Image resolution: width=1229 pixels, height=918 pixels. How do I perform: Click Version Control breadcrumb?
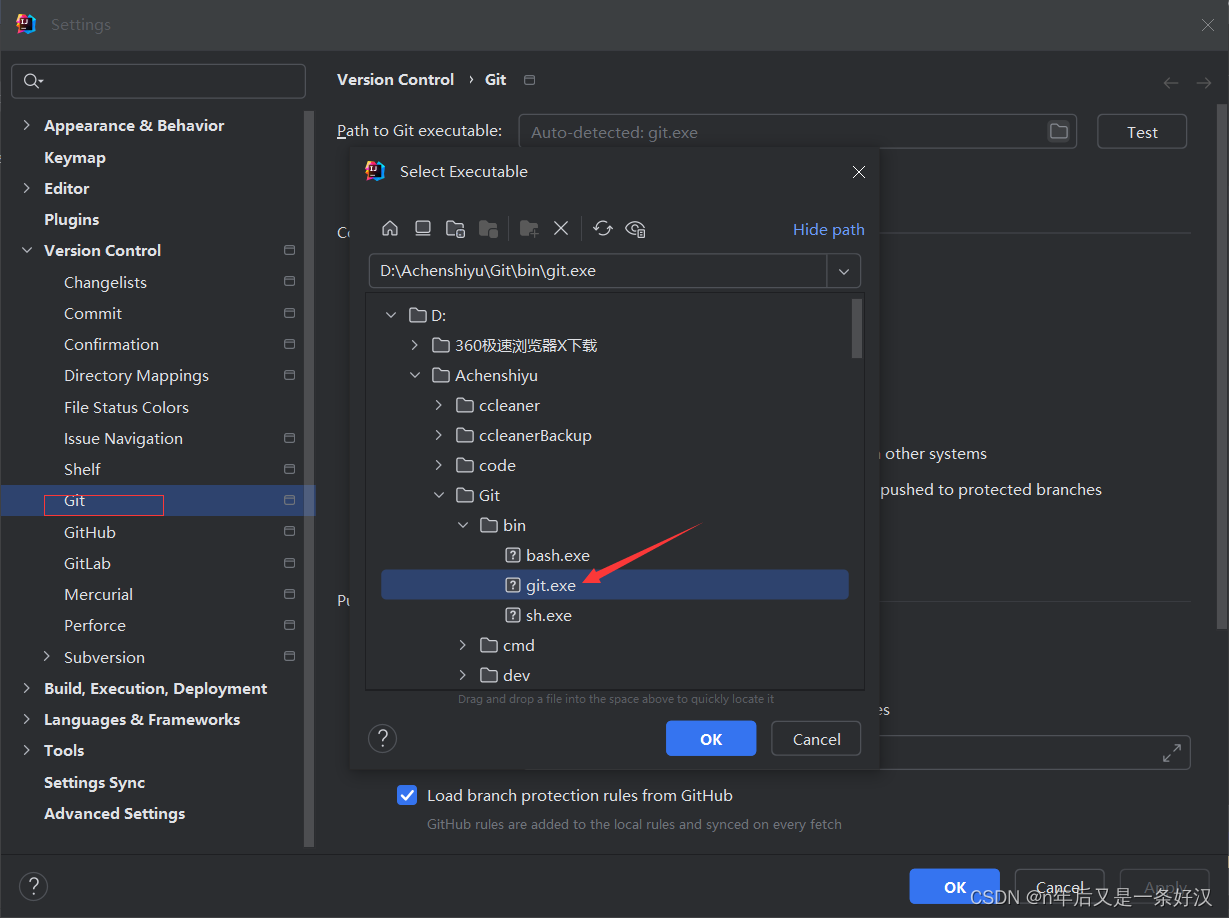pyautogui.click(x=396, y=79)
